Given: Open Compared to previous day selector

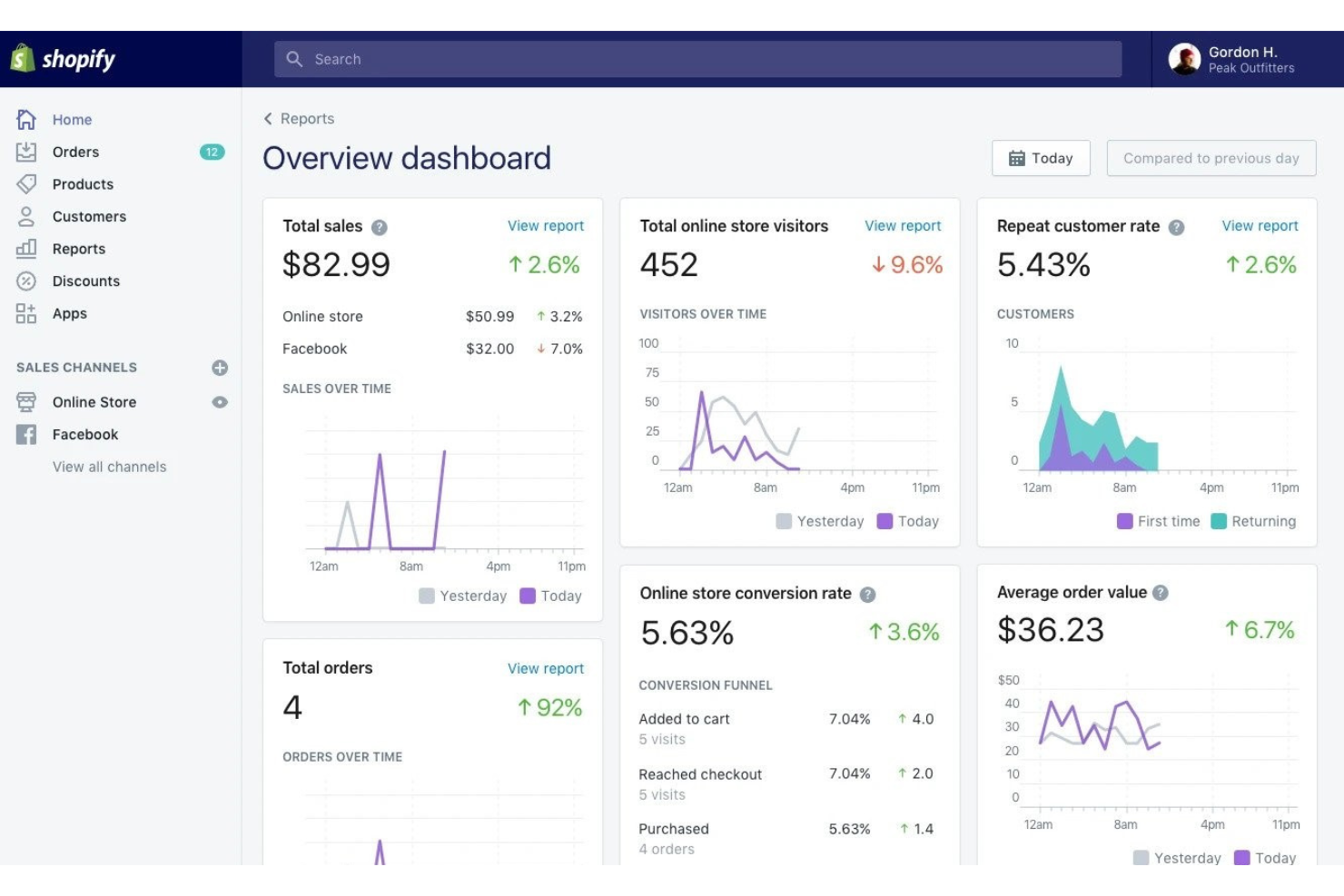Looking at the screenshot, I should (x=1211, y=158).
